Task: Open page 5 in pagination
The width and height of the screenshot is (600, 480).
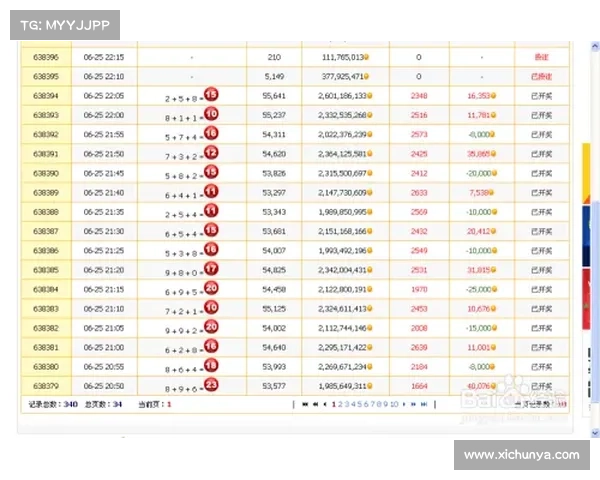Action: (359, 404)
